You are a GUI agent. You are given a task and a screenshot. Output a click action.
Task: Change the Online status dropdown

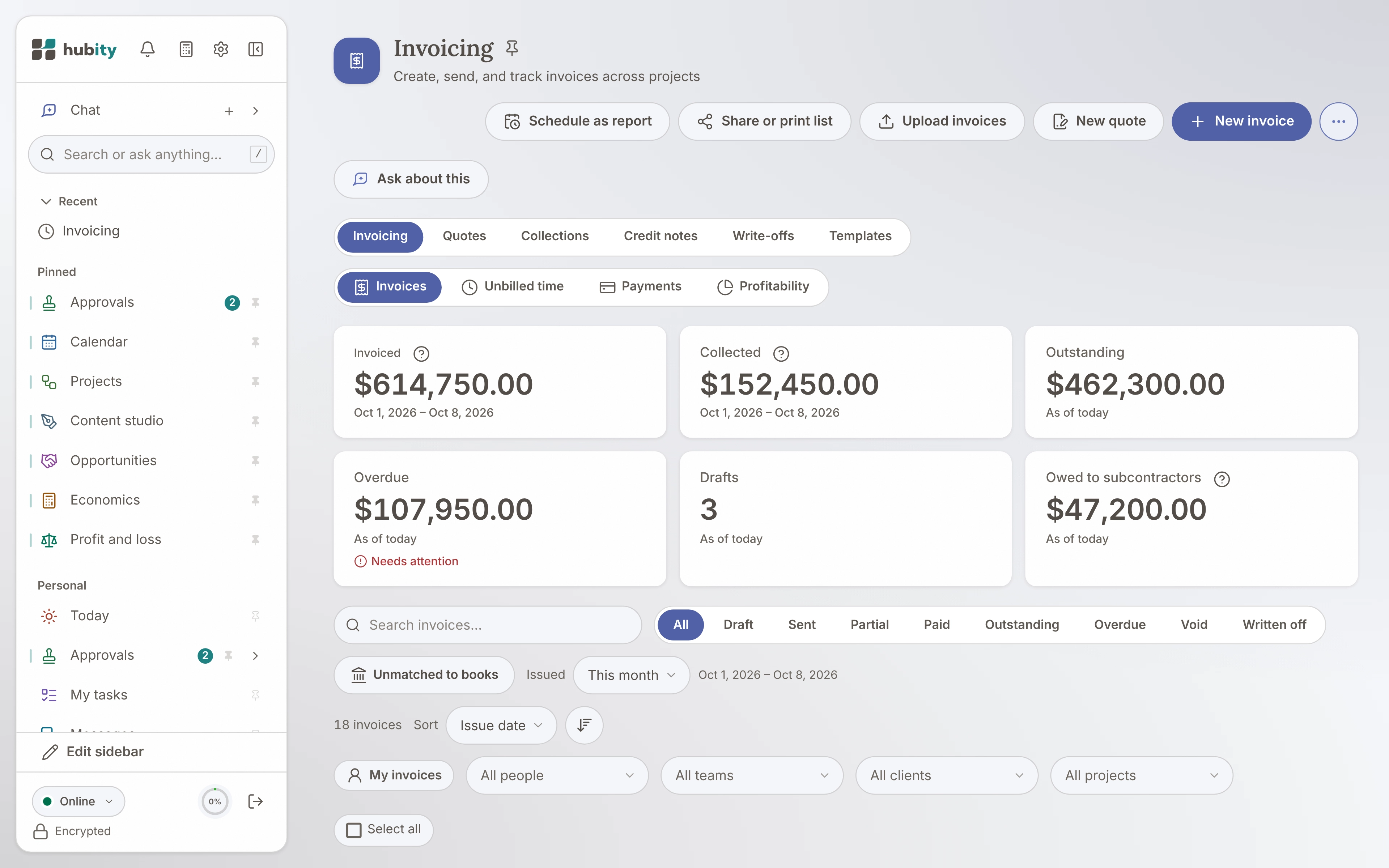click(78, 801)
